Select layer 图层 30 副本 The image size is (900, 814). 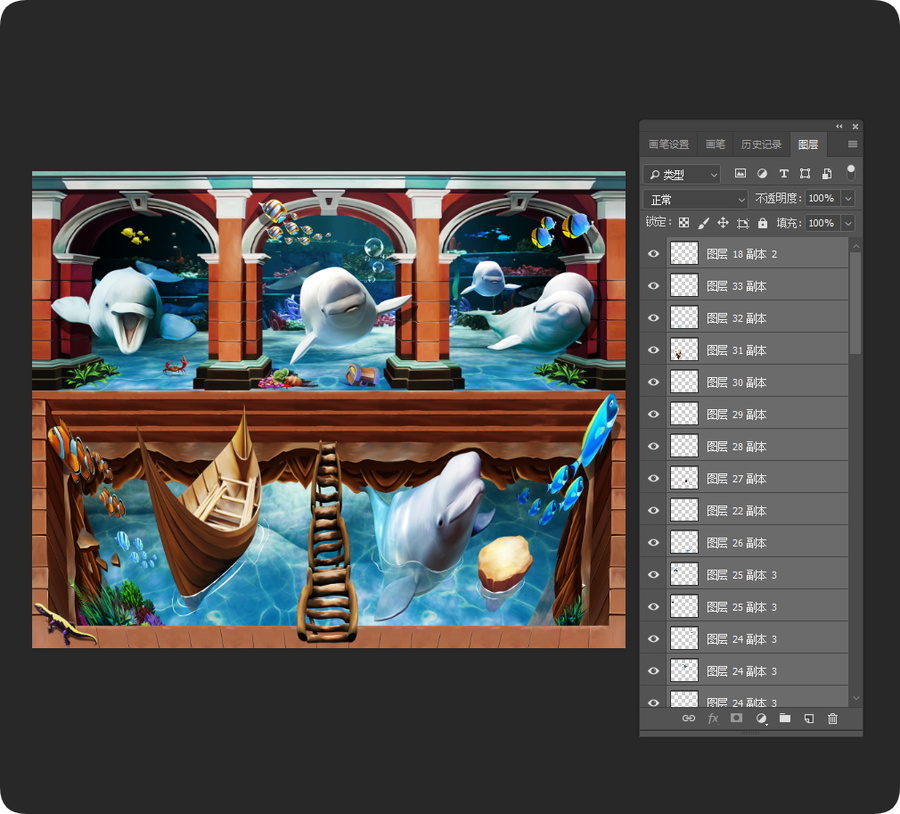click(x=757, y=382)
